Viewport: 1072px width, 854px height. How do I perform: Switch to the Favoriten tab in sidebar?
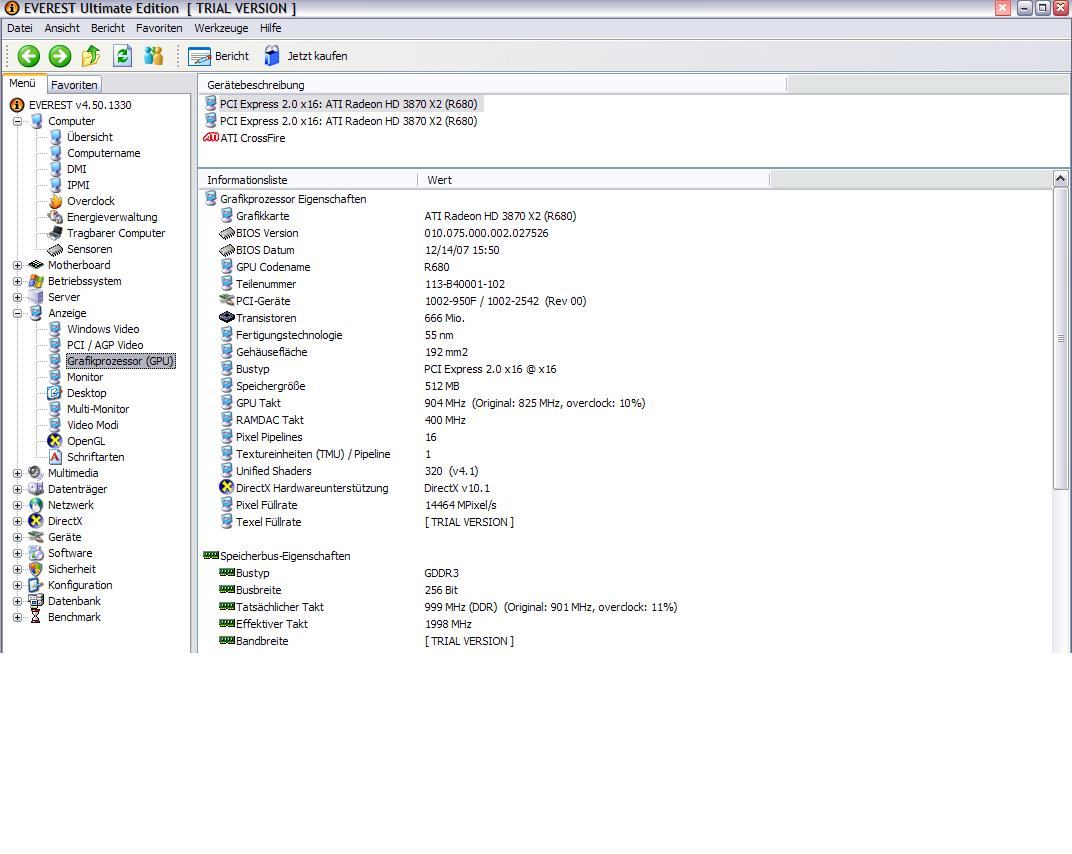(75, 85)
